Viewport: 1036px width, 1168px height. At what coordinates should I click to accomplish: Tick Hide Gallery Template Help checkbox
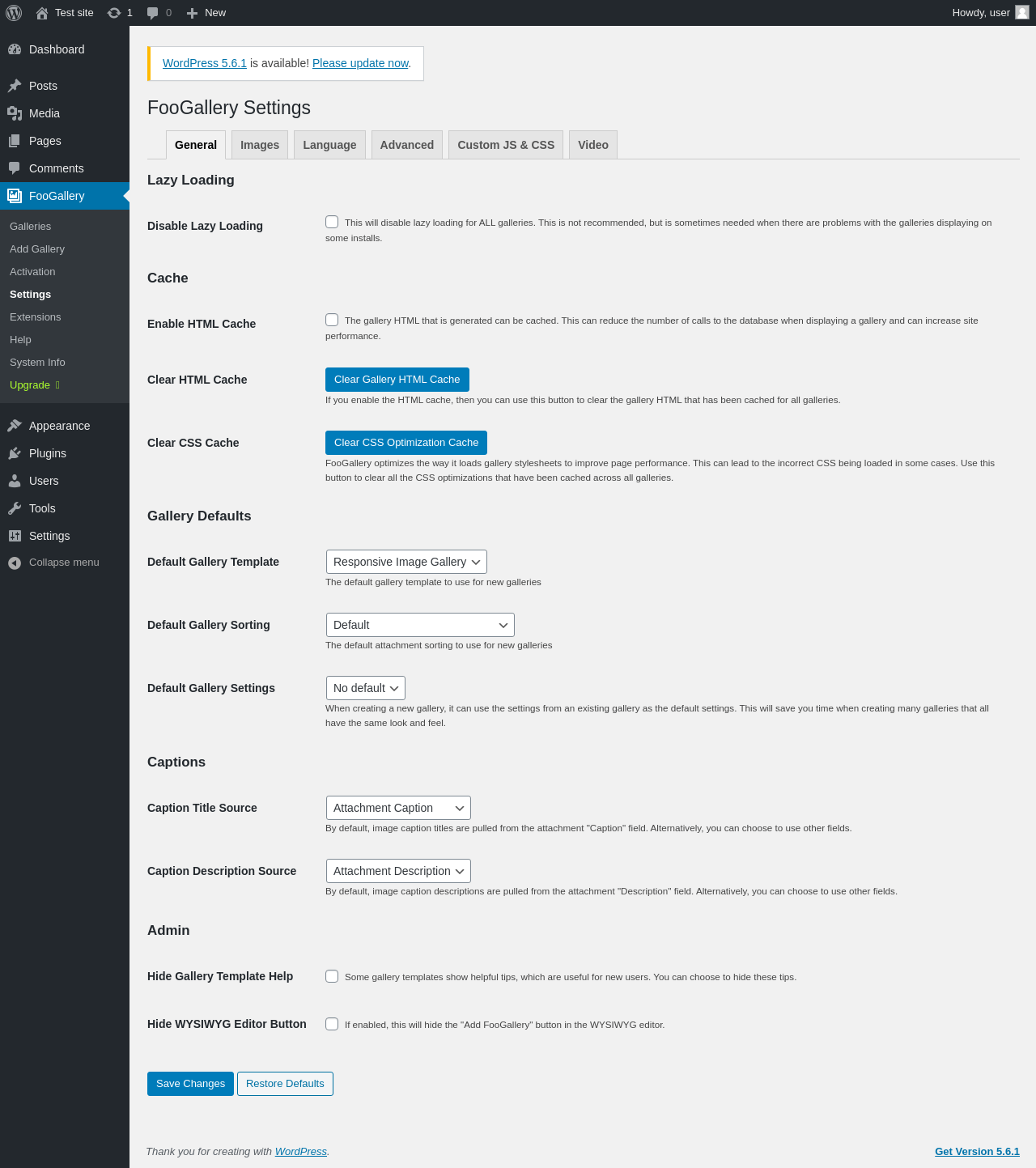click(332, 976)
